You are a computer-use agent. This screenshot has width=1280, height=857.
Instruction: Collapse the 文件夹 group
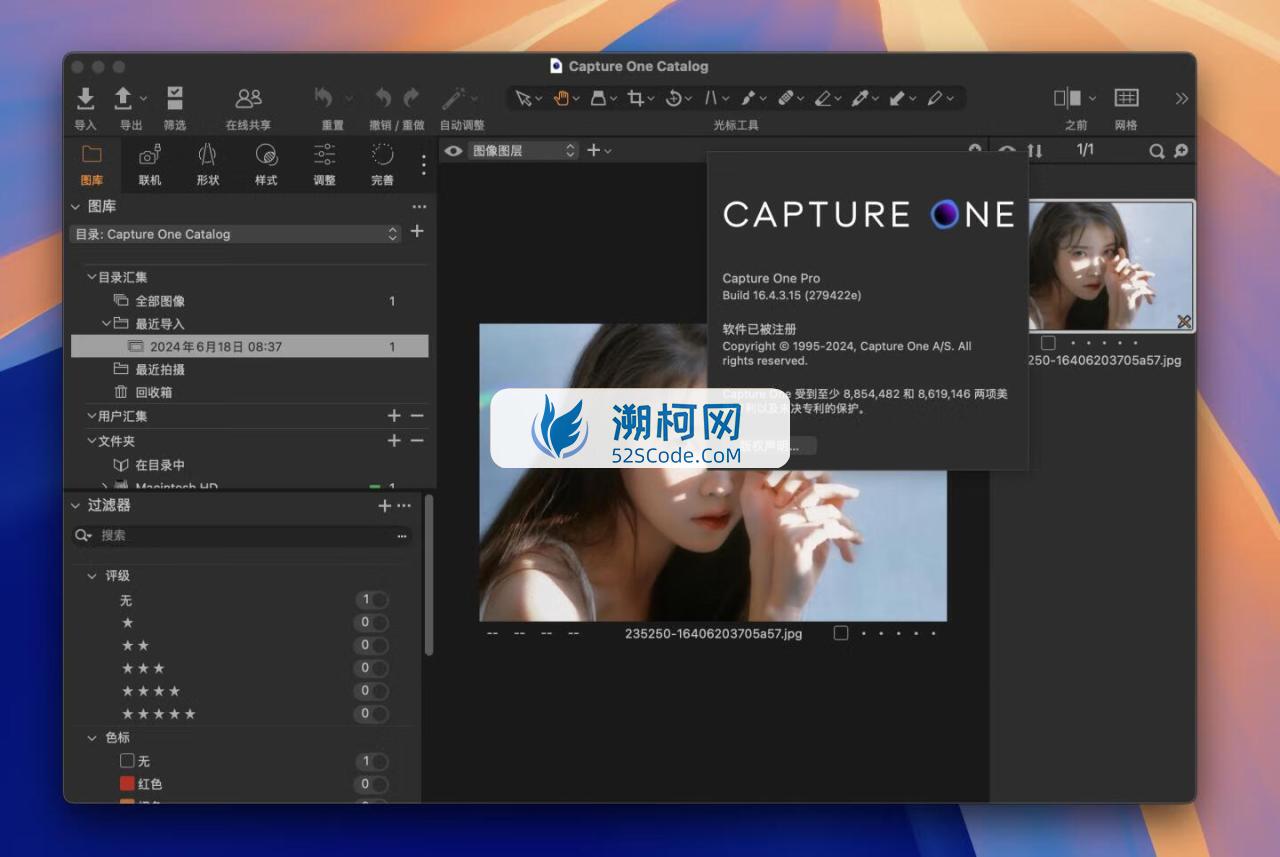[x=91, y=441]
